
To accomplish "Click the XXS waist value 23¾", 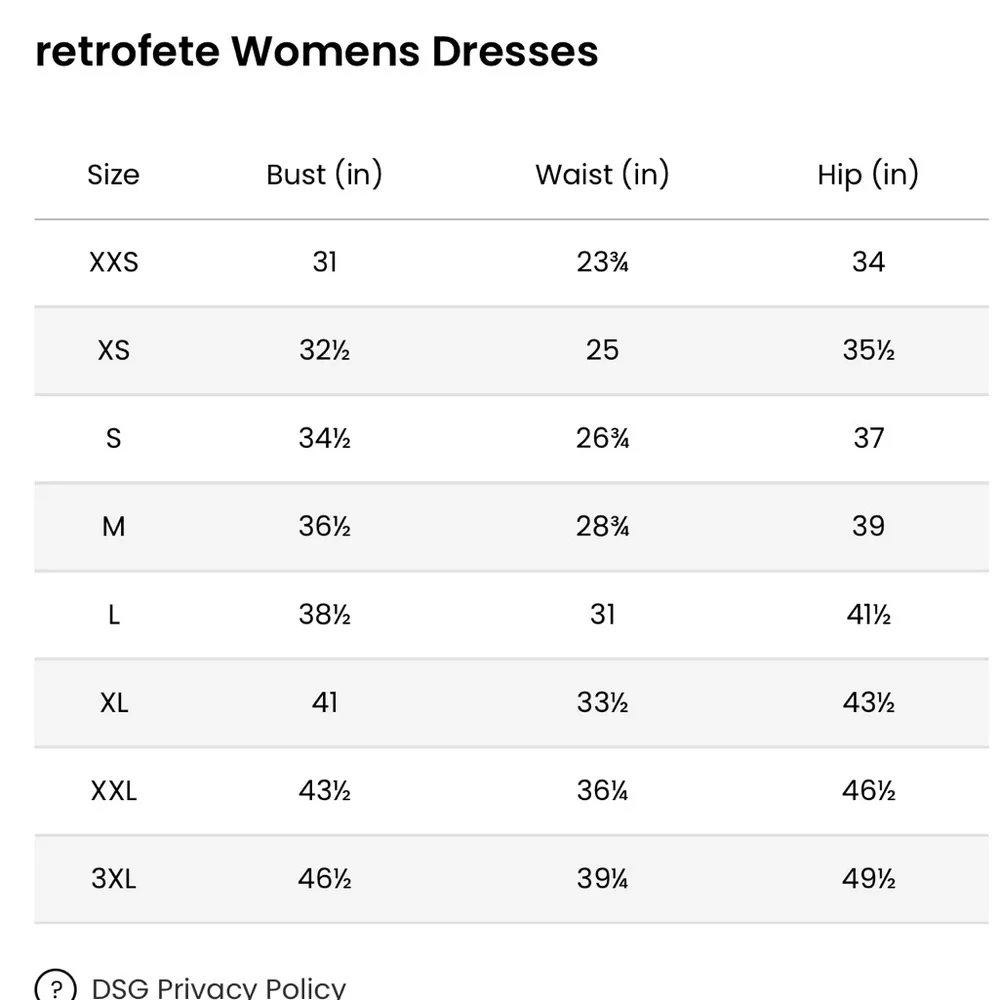I will pos(602,262).
